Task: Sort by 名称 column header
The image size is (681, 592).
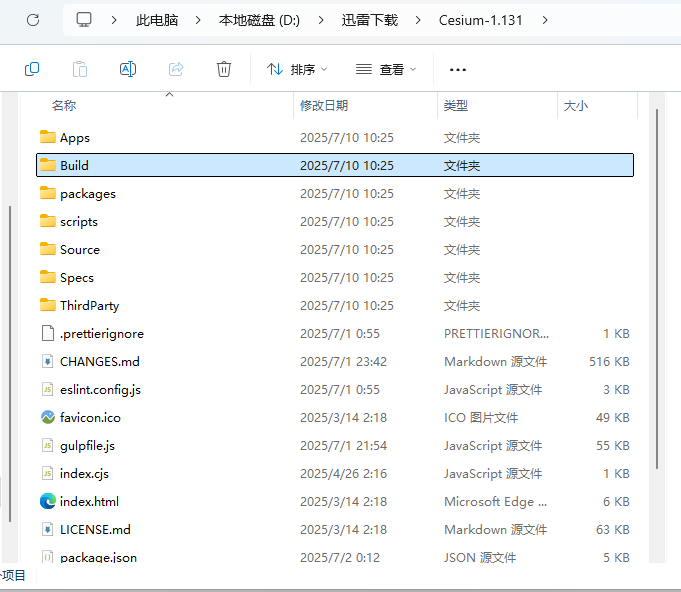Action: pos(64,106)
